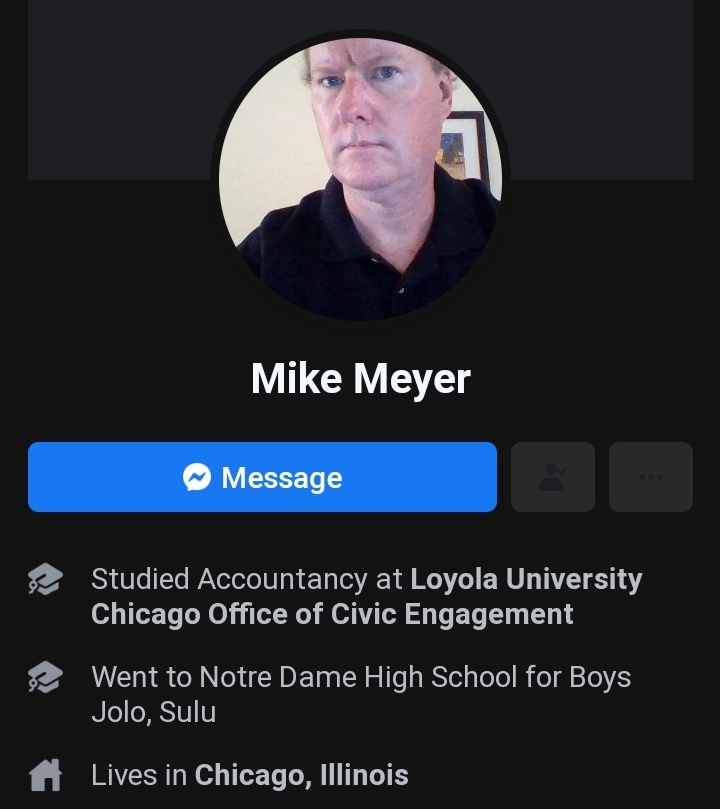
Task: Click the Jolo, Sulu location text
Action: tap(154, 712)
